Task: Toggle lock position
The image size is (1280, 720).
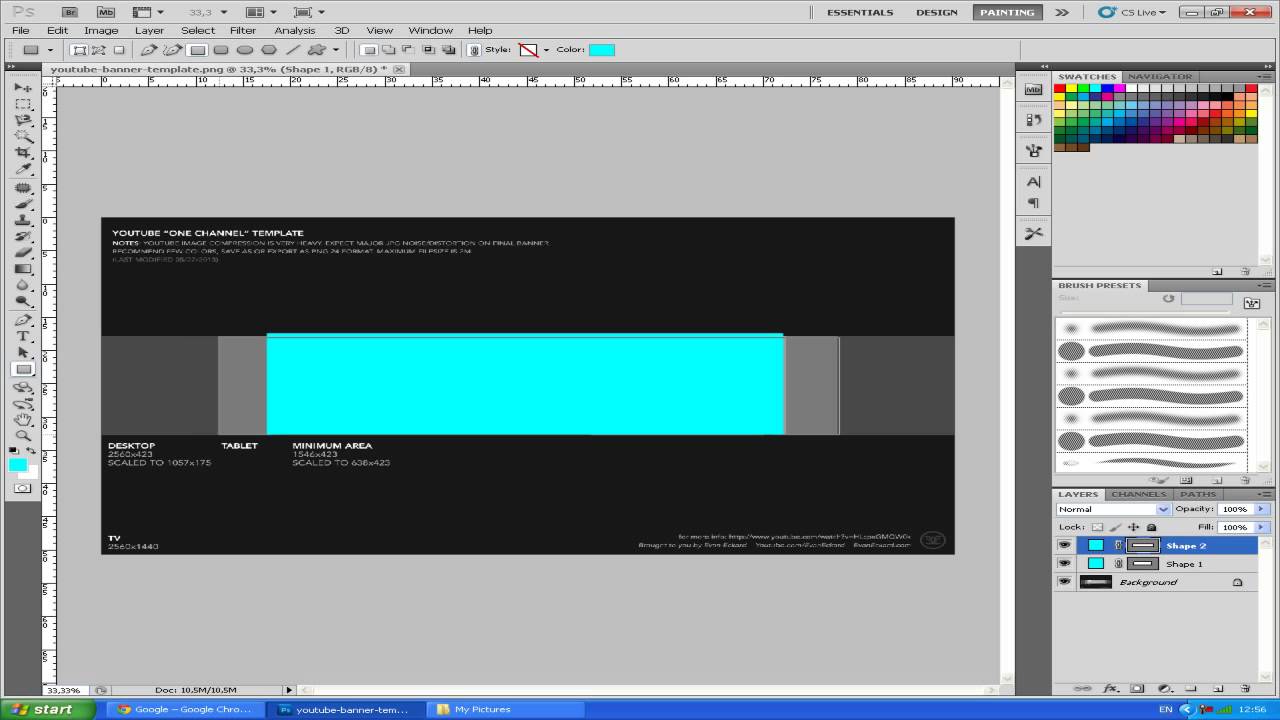Action: 1133,527
